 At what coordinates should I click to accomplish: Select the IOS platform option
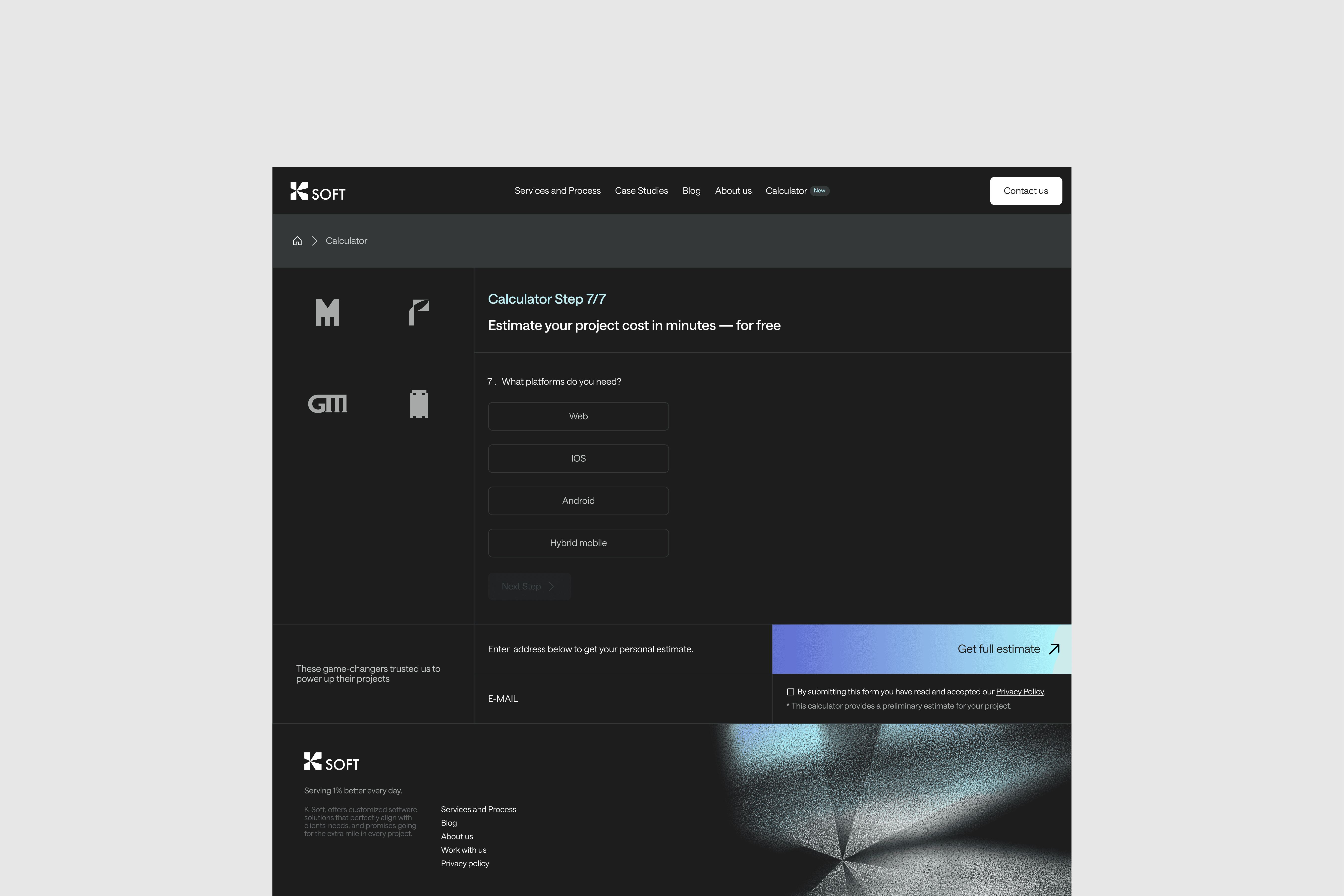pyautogui.click(x=578, y=458)
